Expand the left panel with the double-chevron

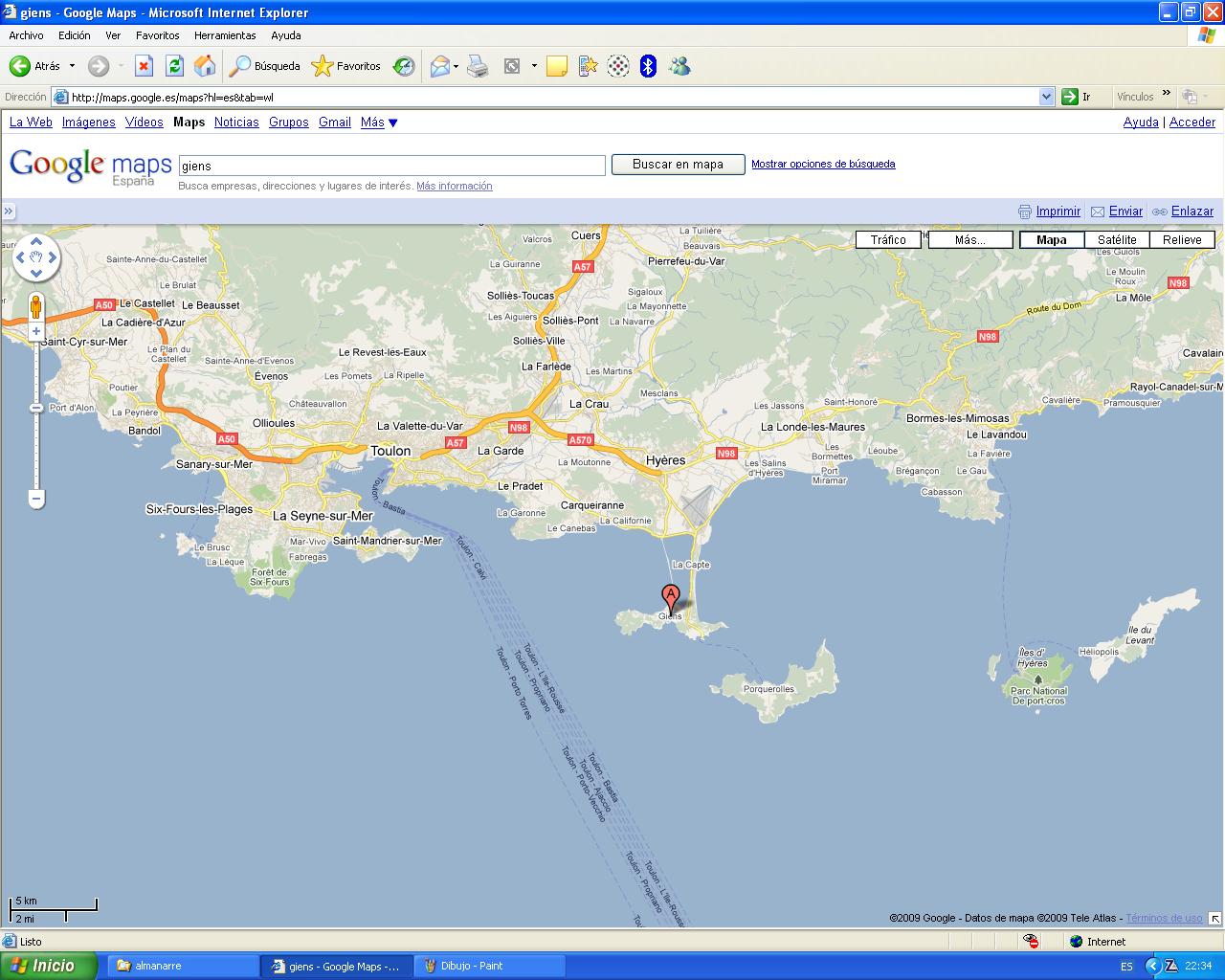coord(9,212)
